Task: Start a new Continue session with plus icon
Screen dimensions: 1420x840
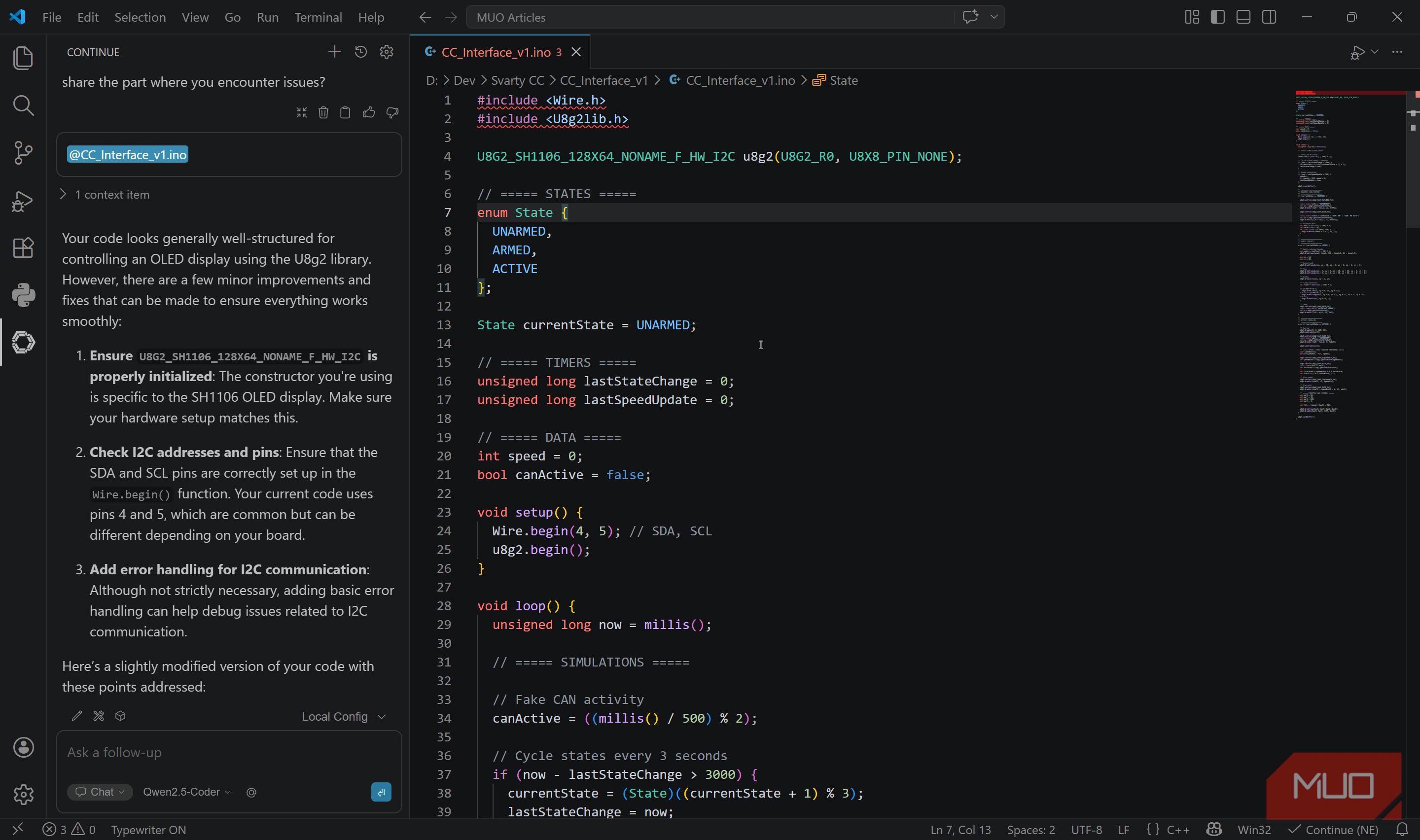Action: (334, 52)
